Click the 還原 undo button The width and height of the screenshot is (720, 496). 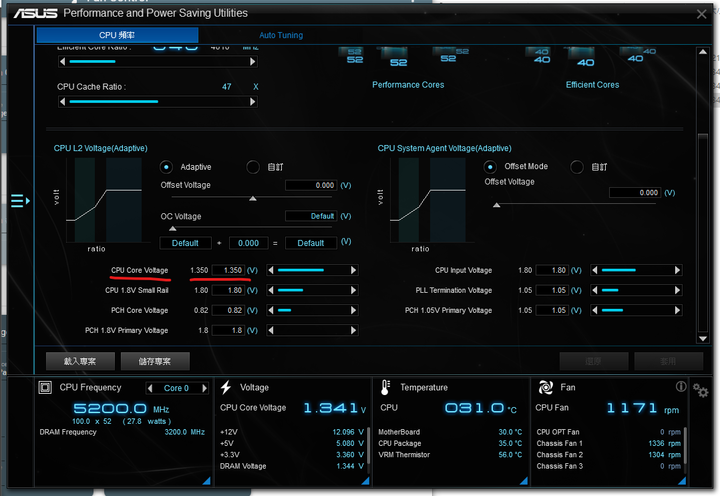coord(594,361)
